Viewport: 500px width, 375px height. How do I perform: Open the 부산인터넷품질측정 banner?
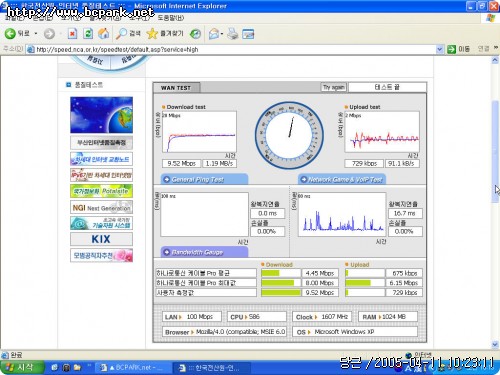tap(101, 143)
